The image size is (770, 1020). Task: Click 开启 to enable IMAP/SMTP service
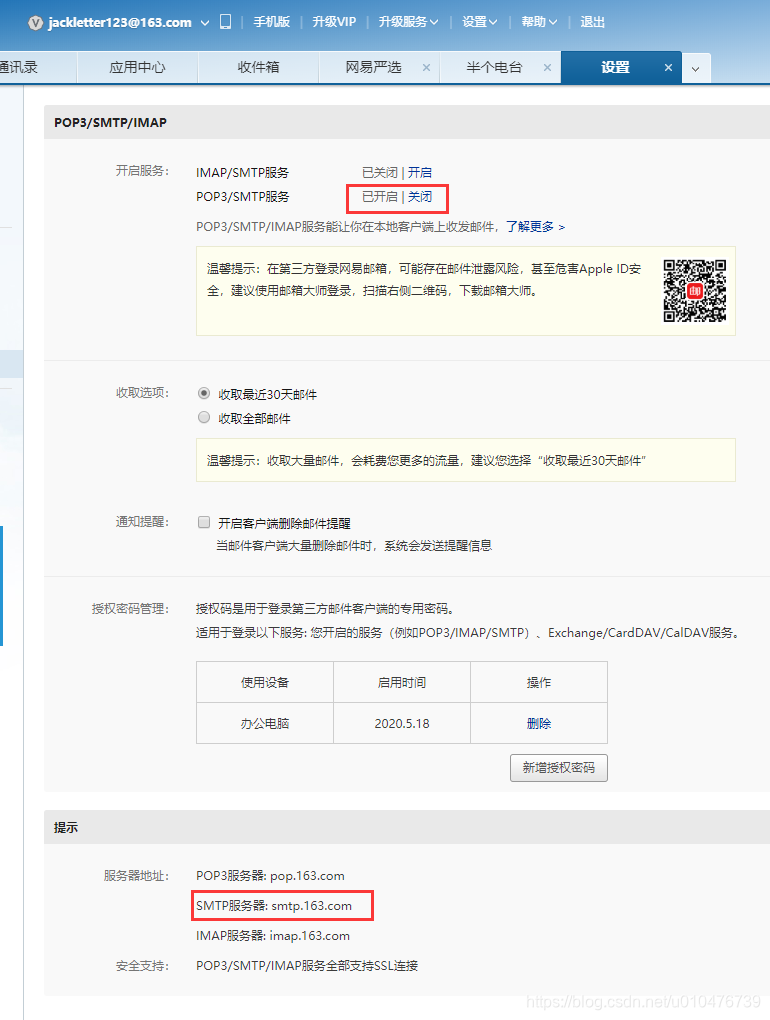(x=419, y=172)
